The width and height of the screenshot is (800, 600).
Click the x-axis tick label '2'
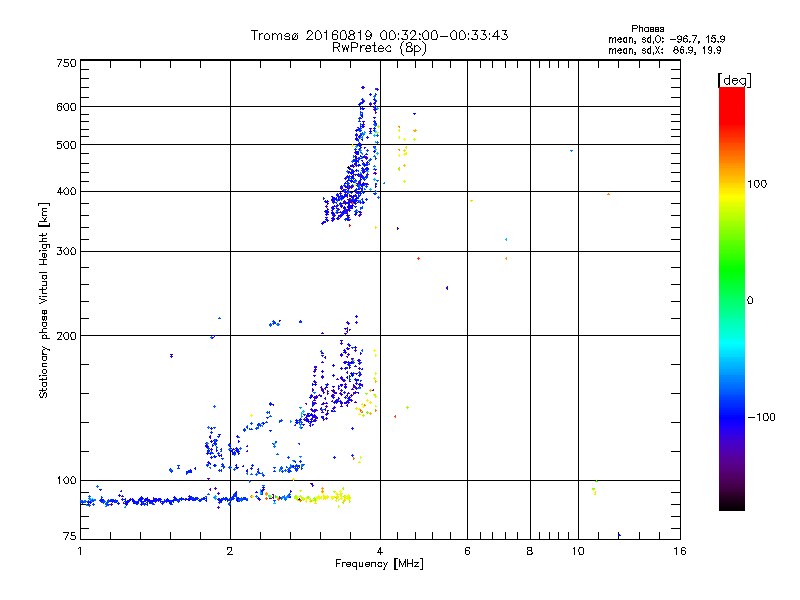tap(230, 551)
